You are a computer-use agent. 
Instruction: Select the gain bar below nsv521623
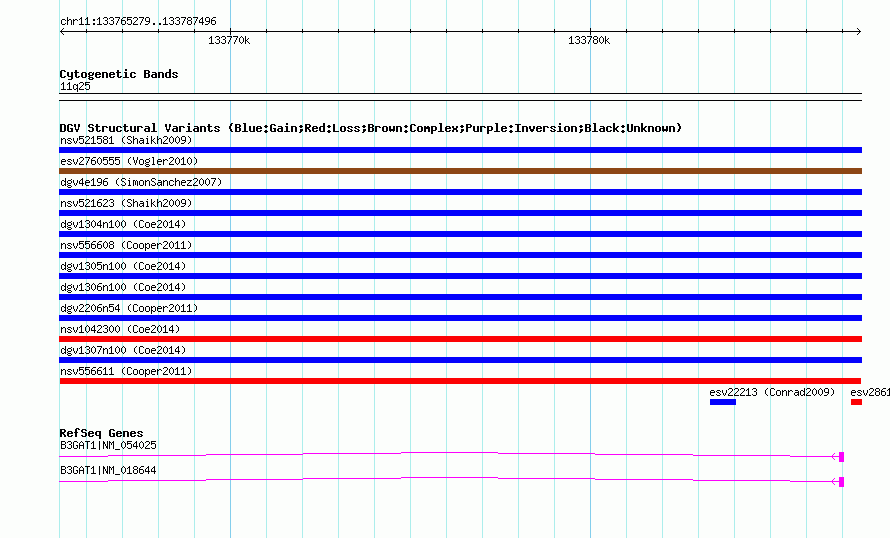click(x=460, y=213)
